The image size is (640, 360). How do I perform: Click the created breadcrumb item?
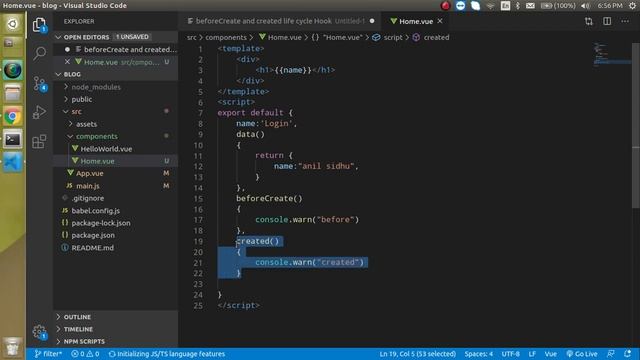pyautogui.click(x=436, y=37)
